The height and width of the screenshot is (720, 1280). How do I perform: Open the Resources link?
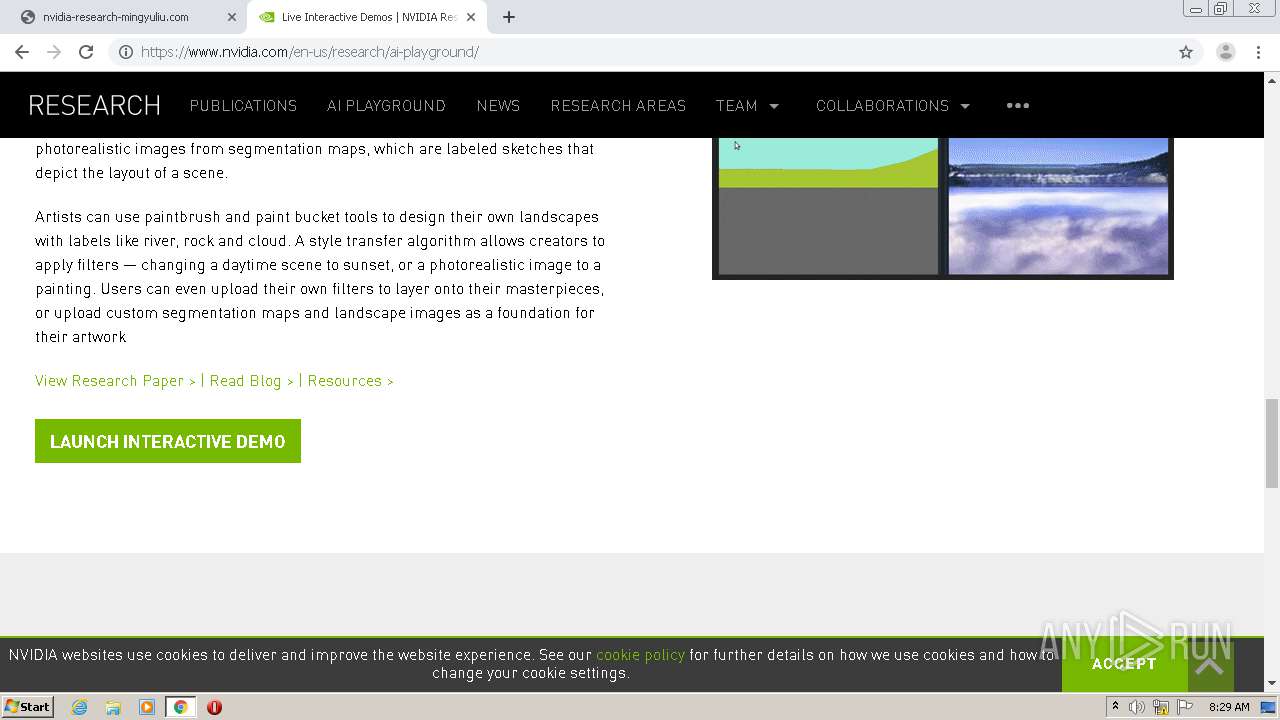350,381
